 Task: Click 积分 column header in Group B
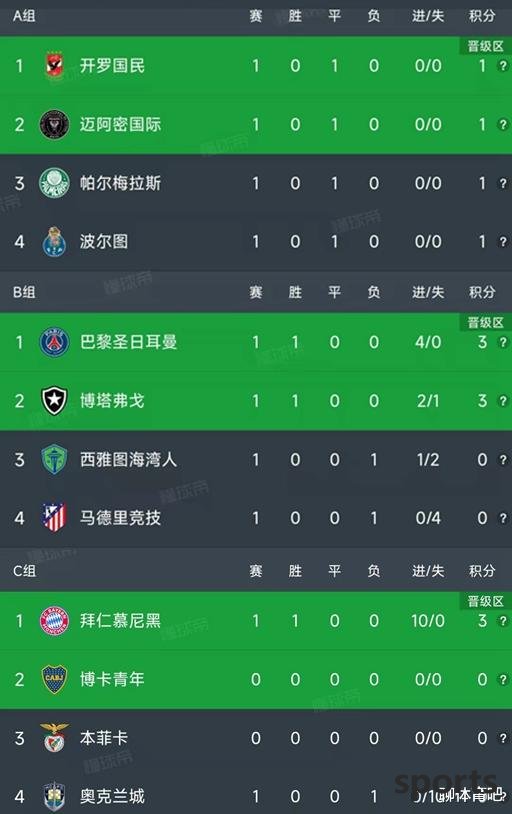(482, 292)
